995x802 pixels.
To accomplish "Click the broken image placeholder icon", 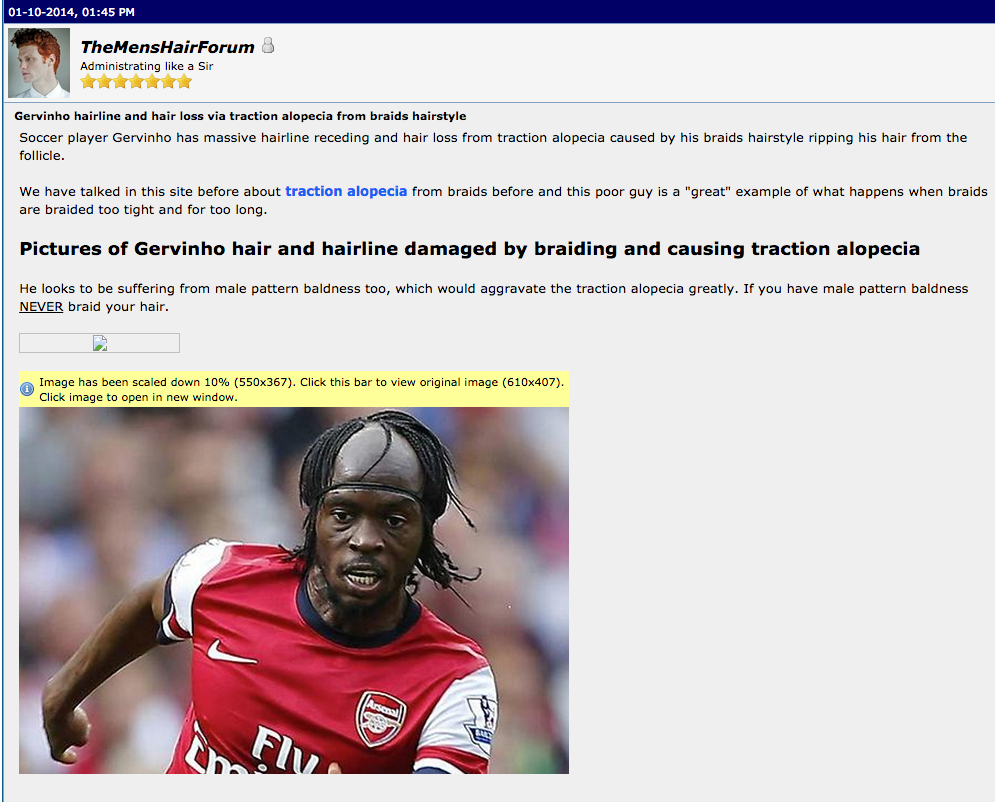I will point(100,343).
